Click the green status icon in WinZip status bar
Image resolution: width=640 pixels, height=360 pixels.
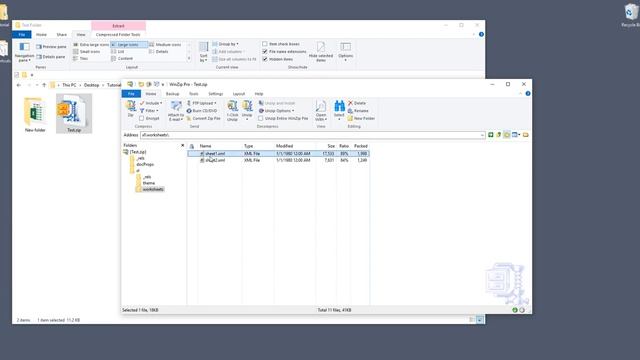coord(515,310)
